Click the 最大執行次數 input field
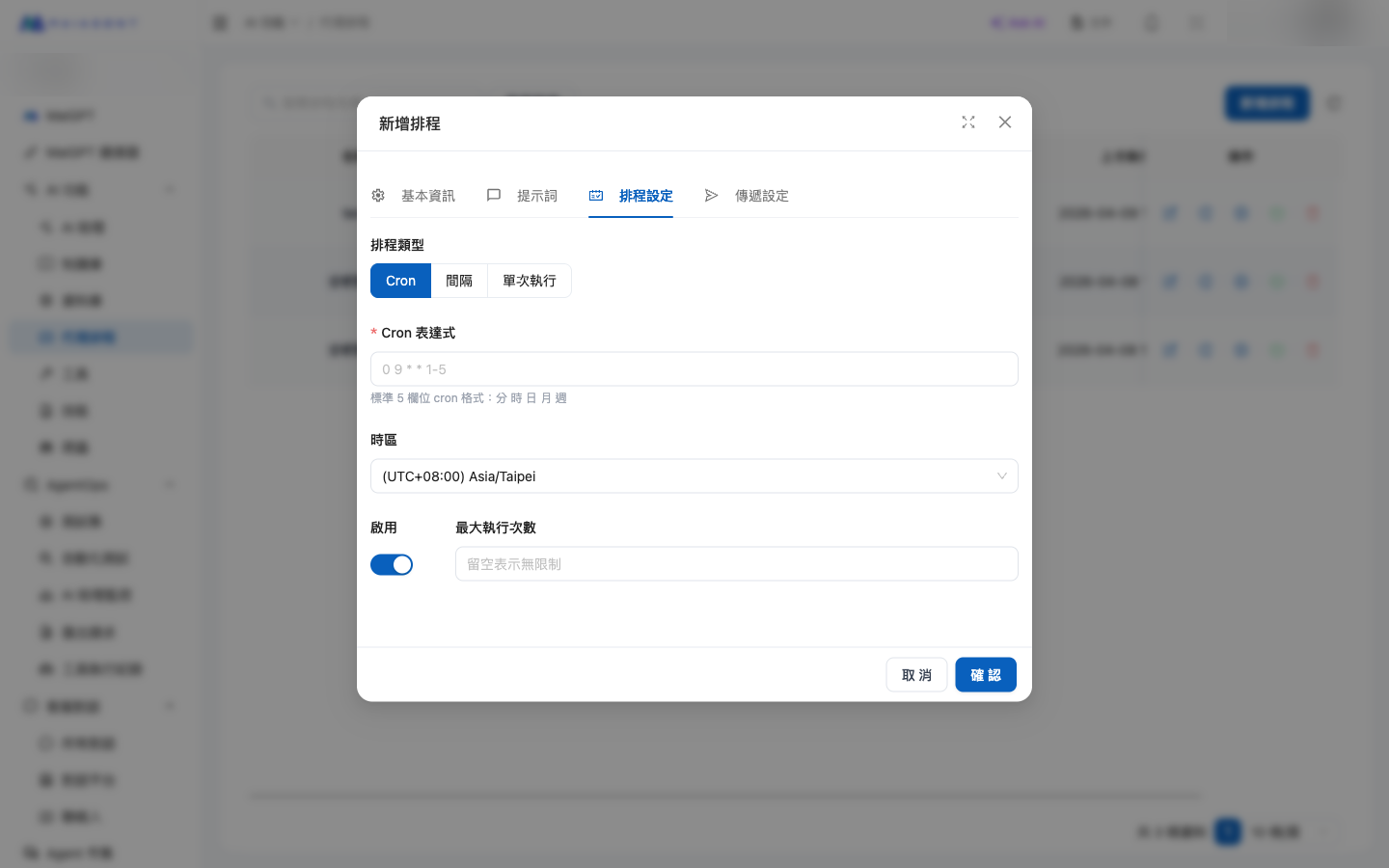 [x=737, y=564]
